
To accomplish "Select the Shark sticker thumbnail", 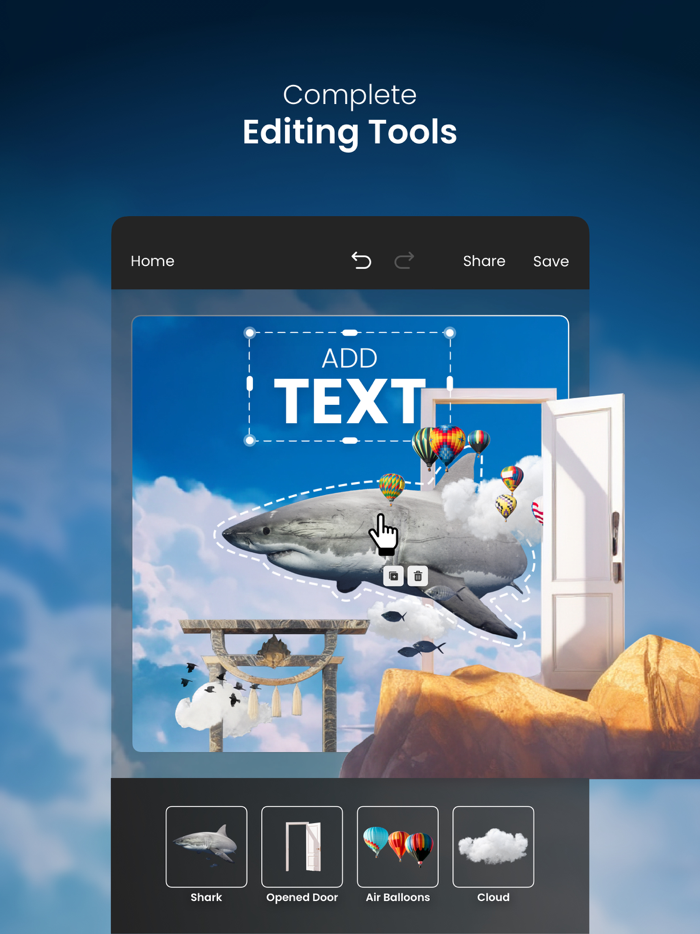I will 206,846.
